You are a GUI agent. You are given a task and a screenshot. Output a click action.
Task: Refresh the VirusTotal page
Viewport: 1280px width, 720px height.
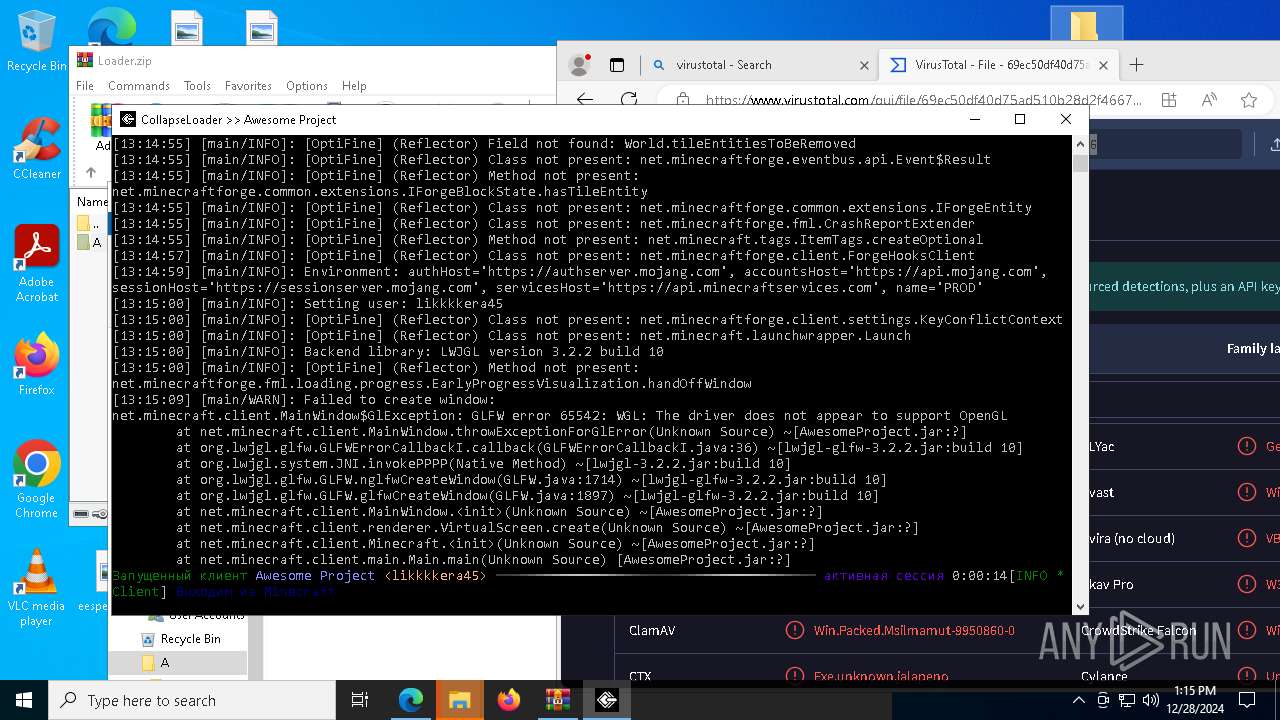[629, 100]
